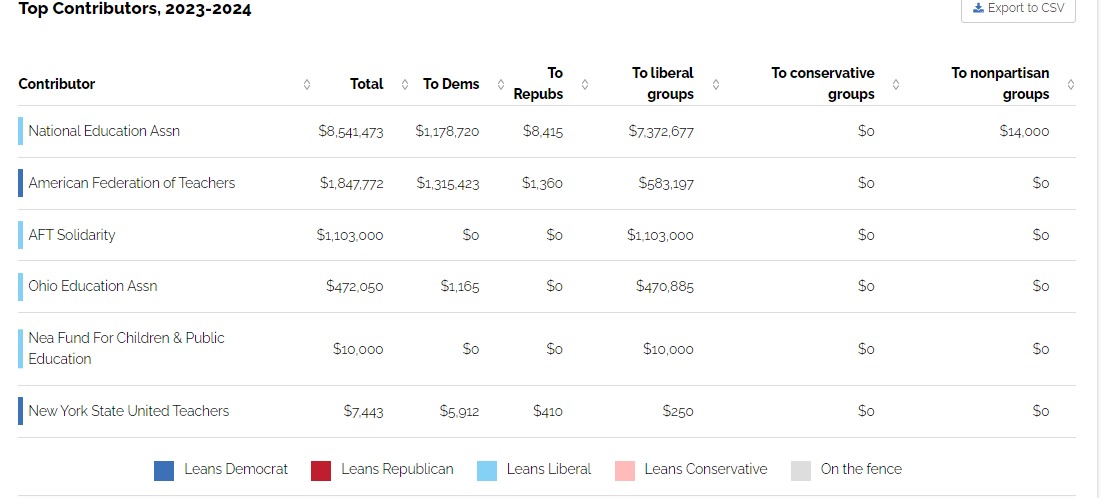
Task: Sort by To Dems column arrows
Action: click(x=501, y=84)
